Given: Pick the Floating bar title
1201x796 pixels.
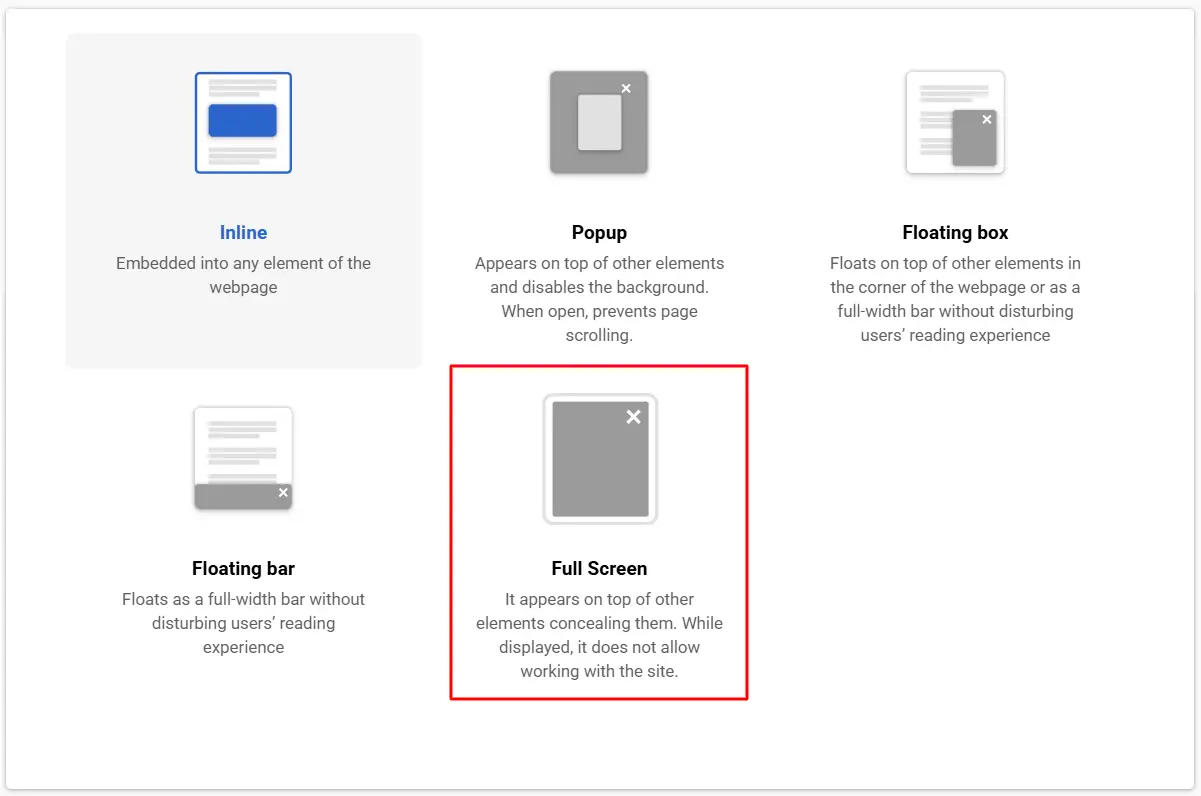Looking at the screenshot, I should pos(243,569).
